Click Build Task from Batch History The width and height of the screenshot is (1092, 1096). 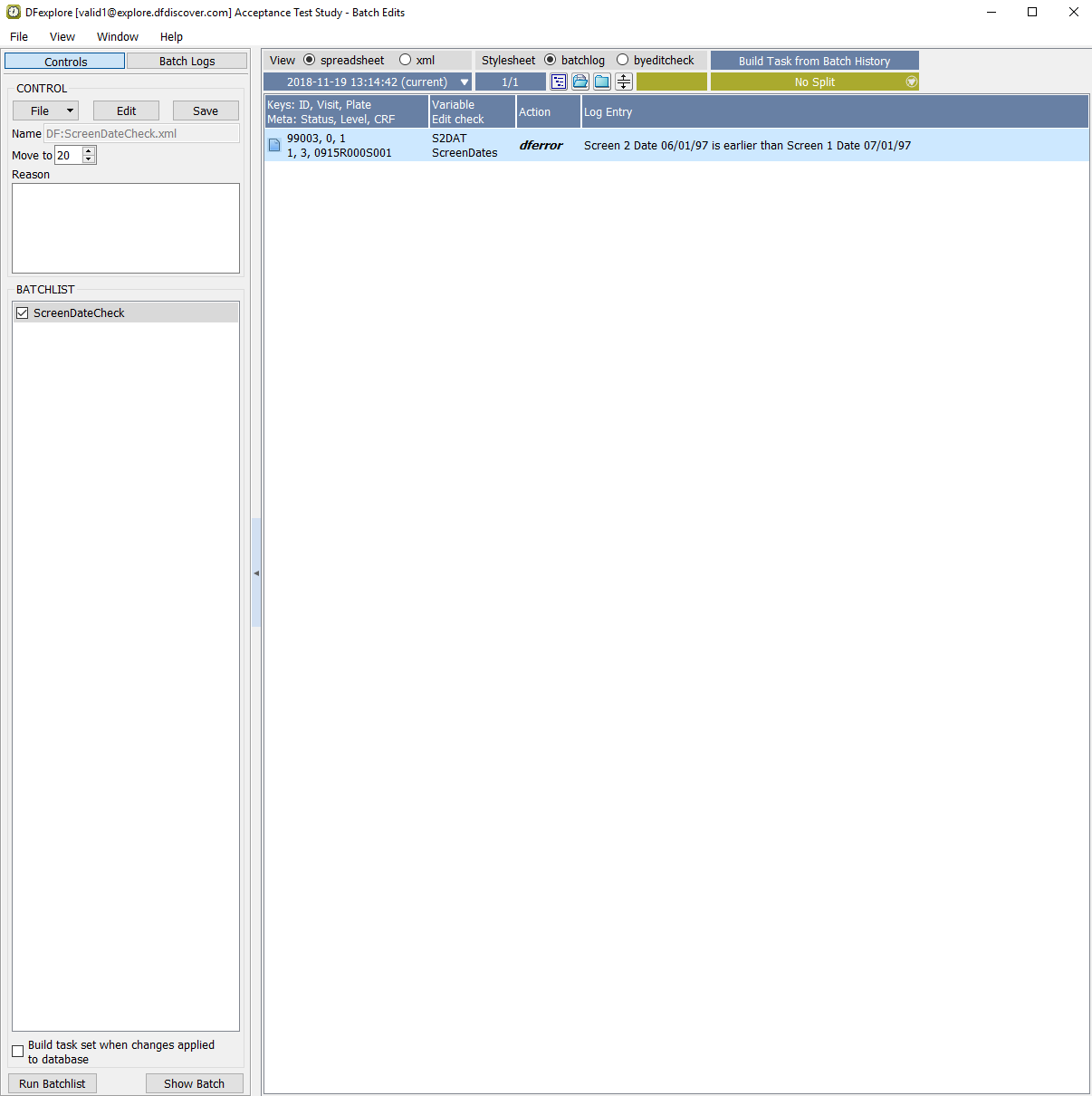[x=814, y=61]
